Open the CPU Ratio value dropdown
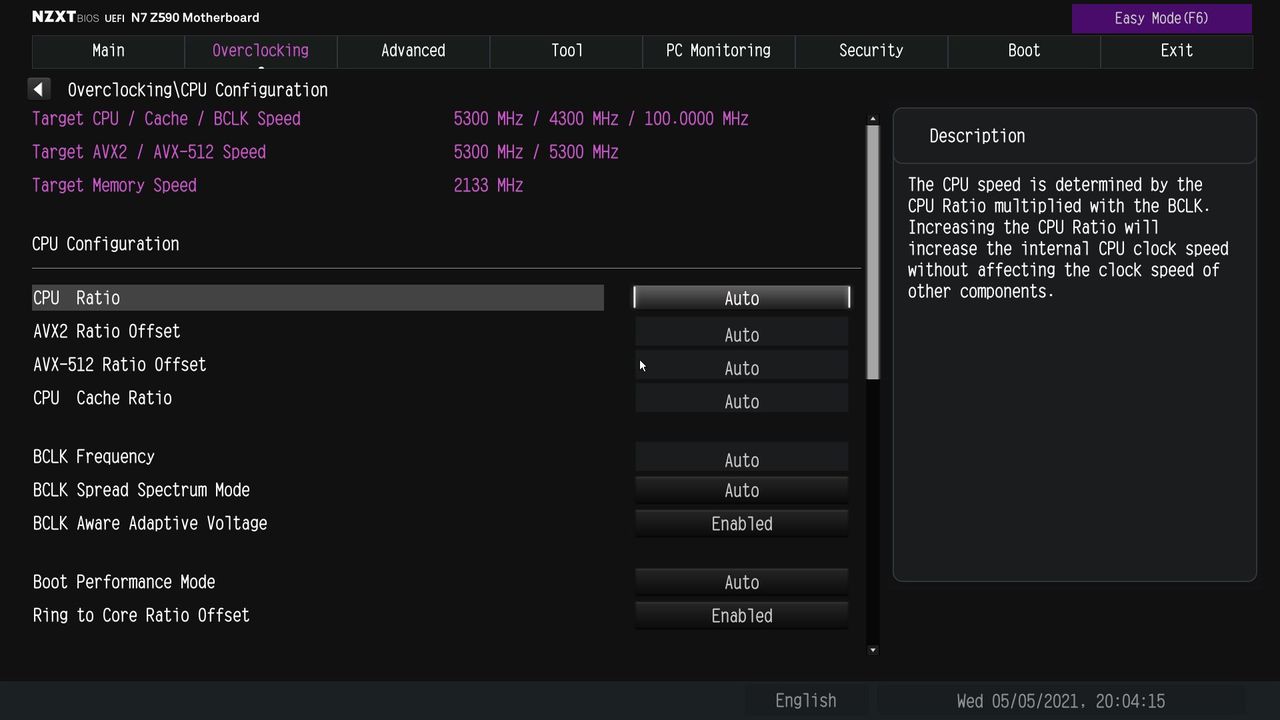Image resolution: width=1280 pixels, height=720 pixels. 742,298
